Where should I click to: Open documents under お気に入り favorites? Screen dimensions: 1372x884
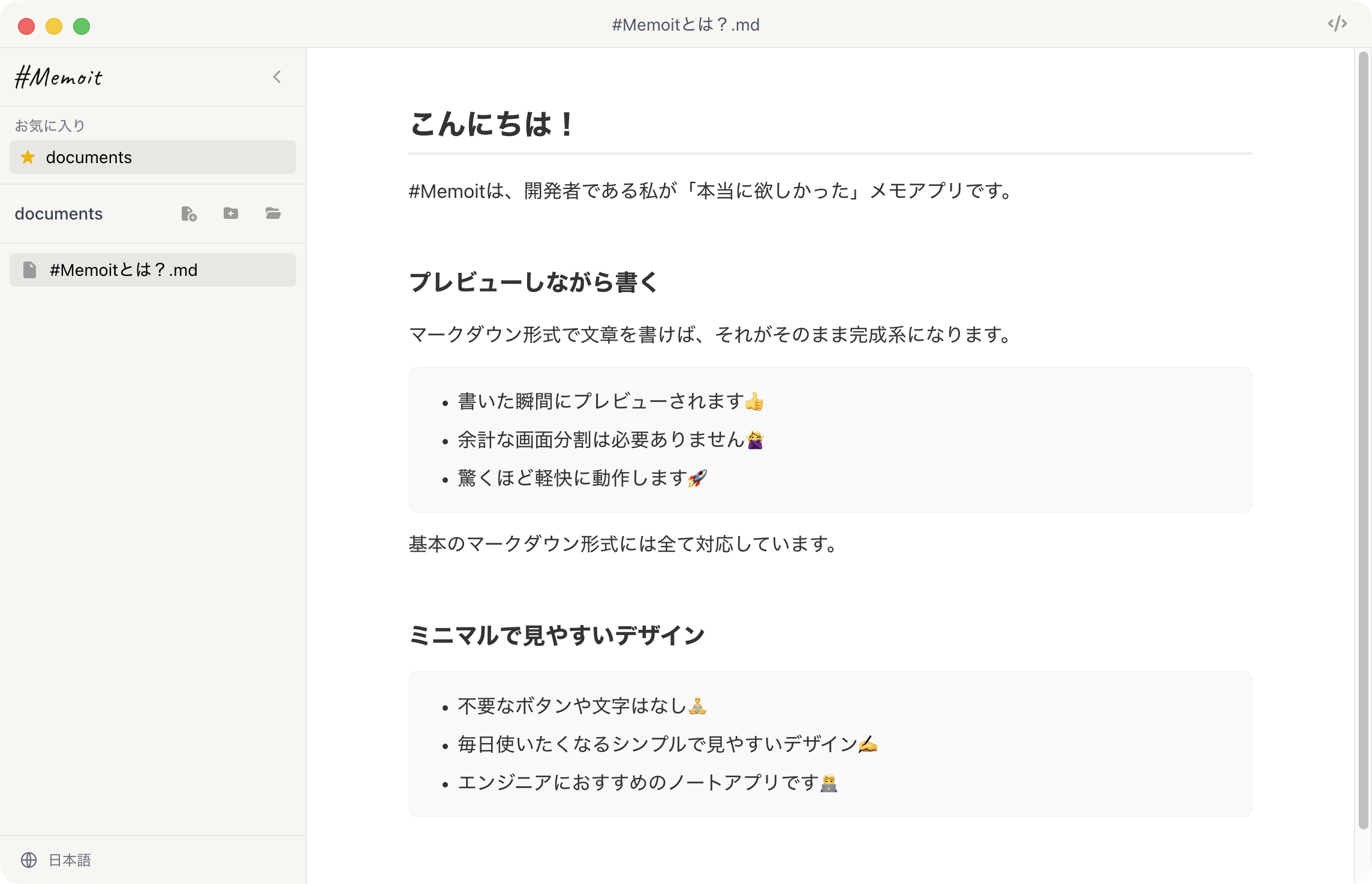click(89, 157)
